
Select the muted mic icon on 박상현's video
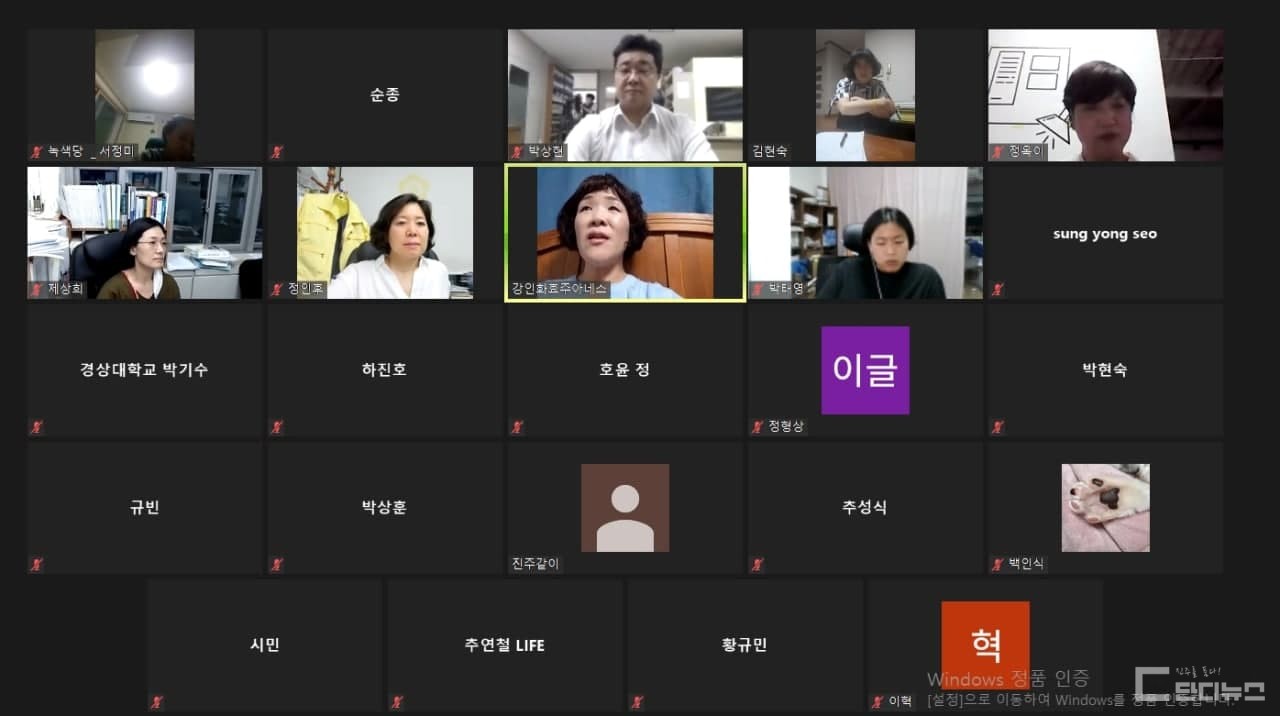[x=515, y=150]
